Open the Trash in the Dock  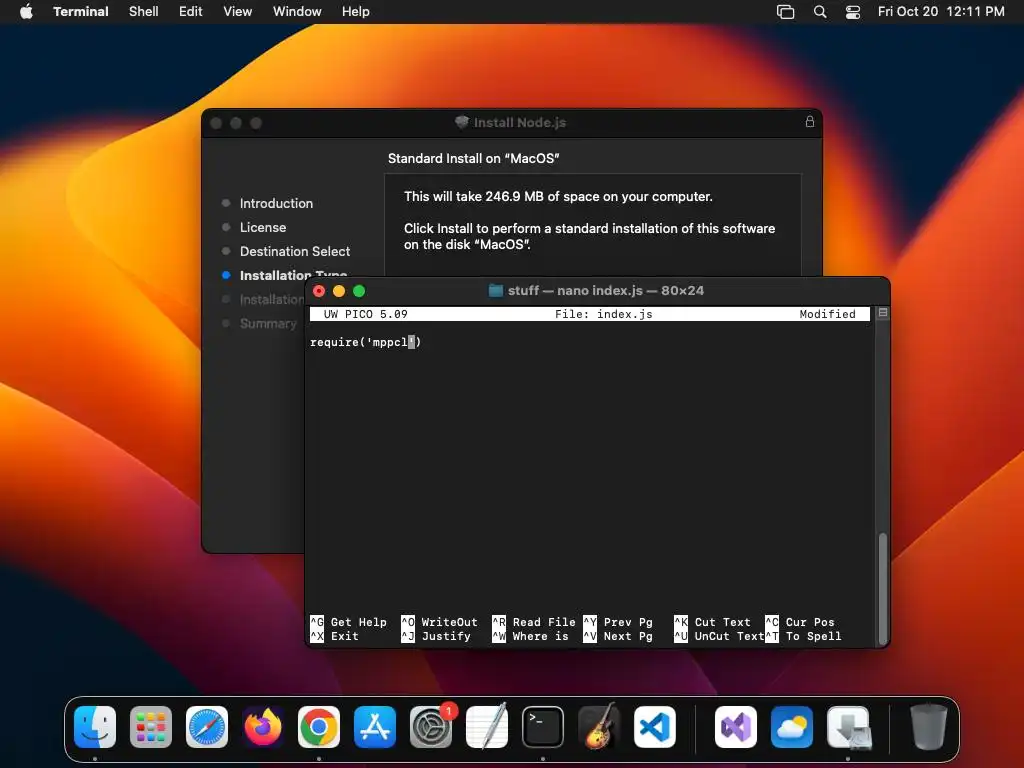929,727
